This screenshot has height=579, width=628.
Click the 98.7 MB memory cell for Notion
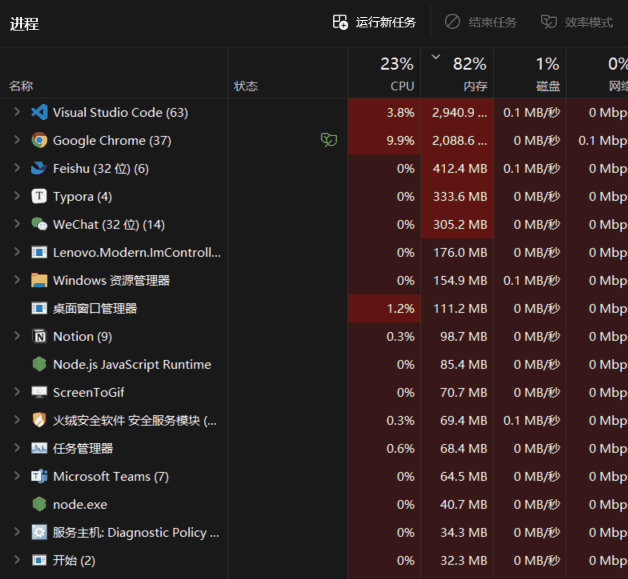[x=457, y=336]
